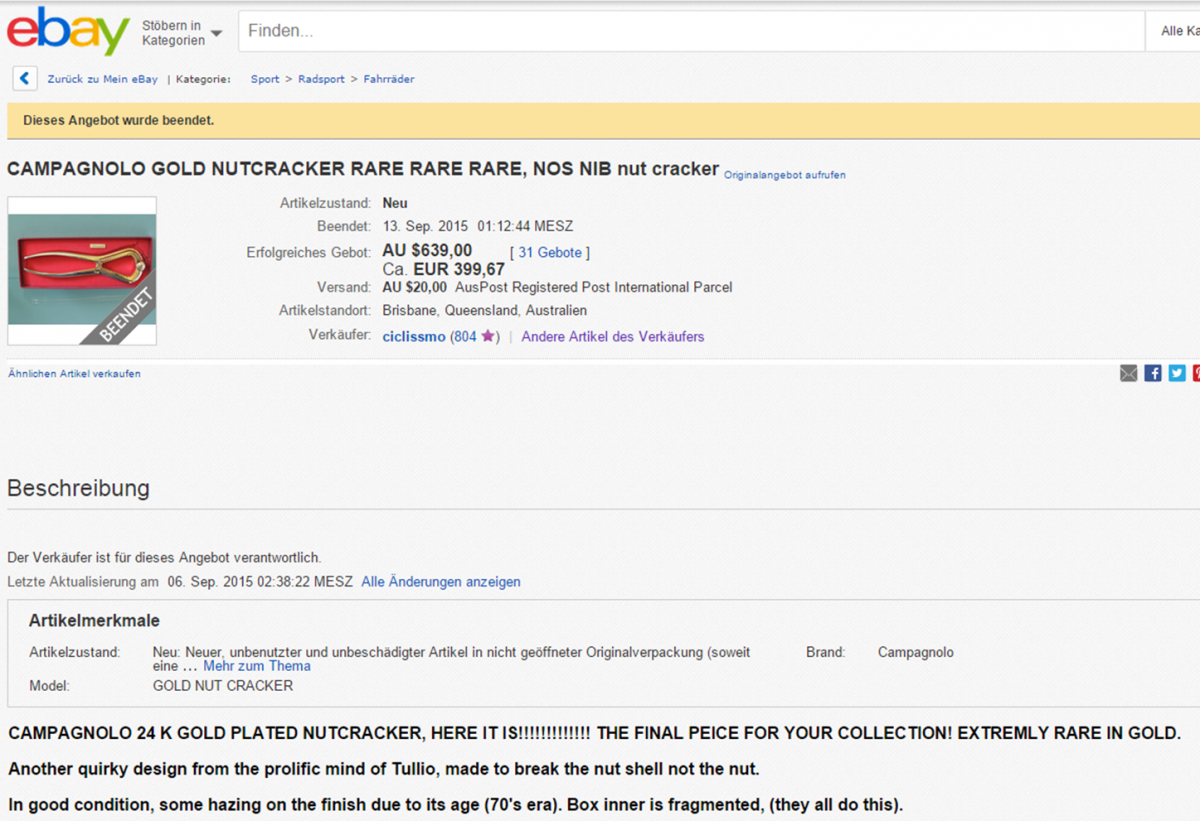Click into the Finden search field
Screen dimensions: 1200x821
(690, 31)
